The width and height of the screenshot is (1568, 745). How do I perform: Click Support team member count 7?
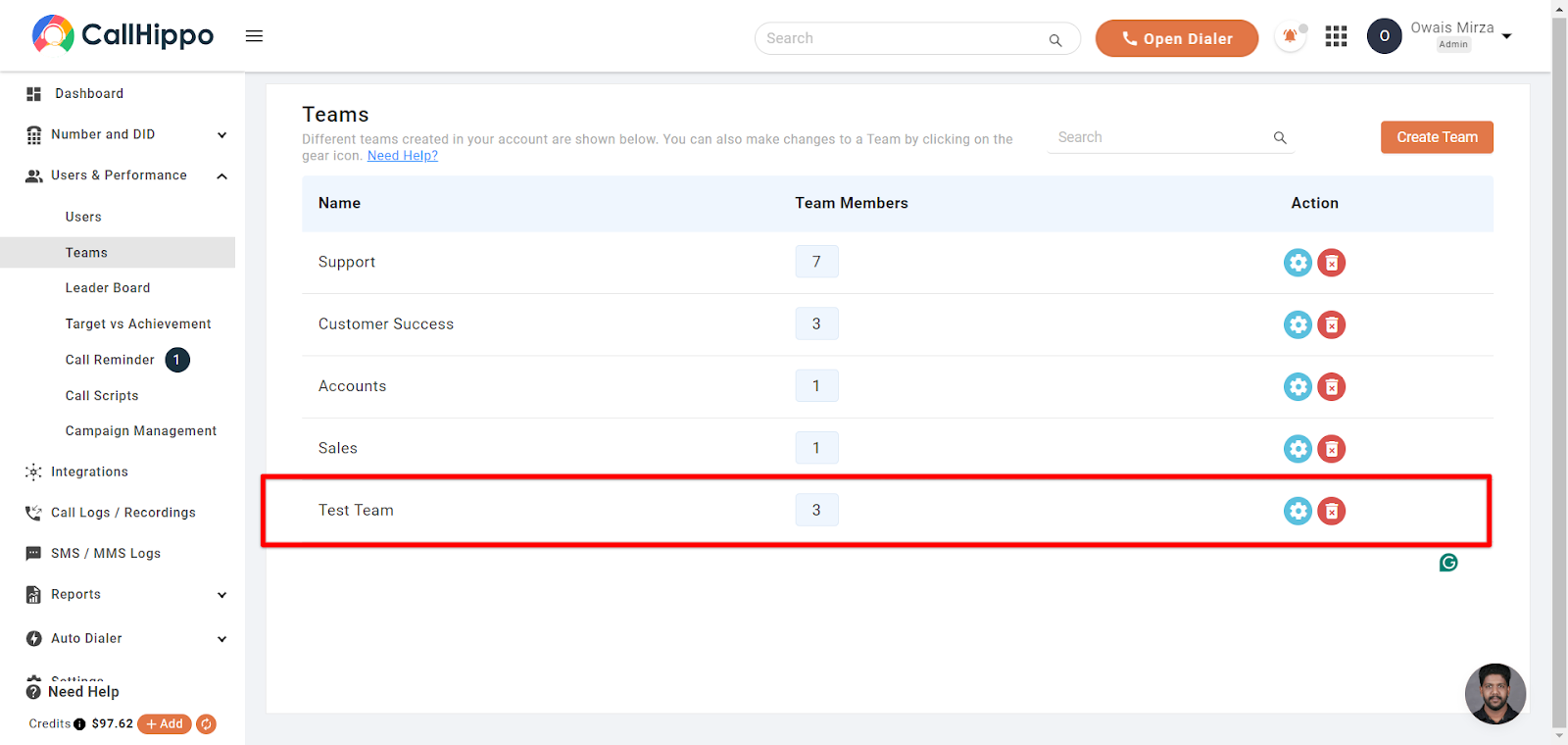tap(816, 262)
